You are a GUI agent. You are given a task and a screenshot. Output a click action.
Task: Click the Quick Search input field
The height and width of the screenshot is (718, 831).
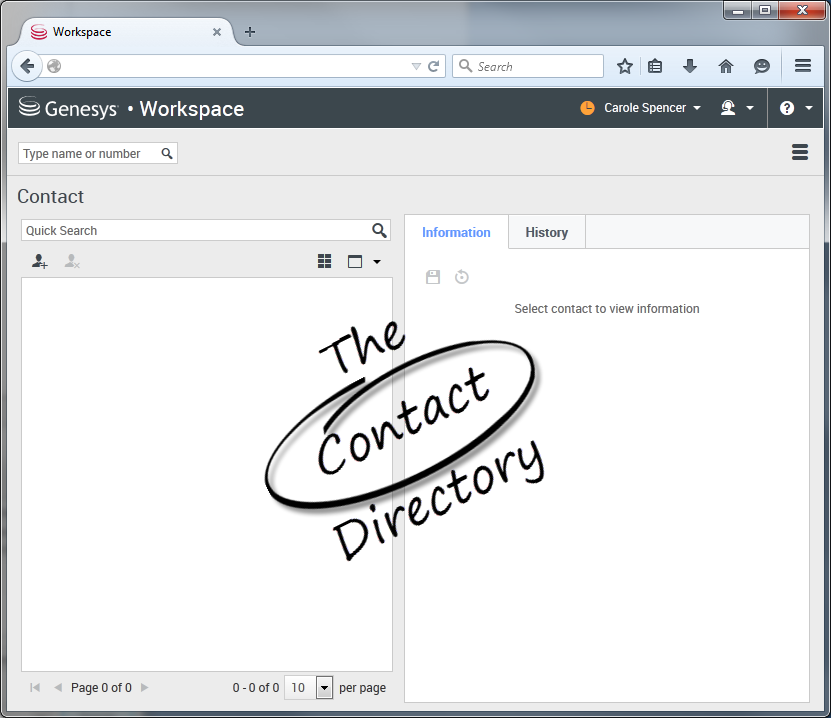pyautogui.click(x=195, y=230)
